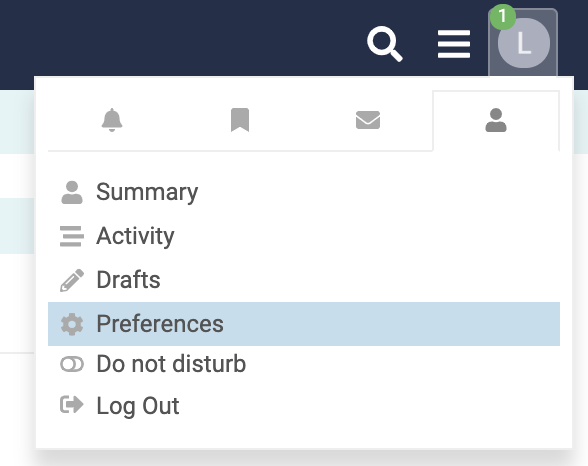Viewport: 588px width, 466px height.
Task: Select the profile person tab
Action: [496, 120]
